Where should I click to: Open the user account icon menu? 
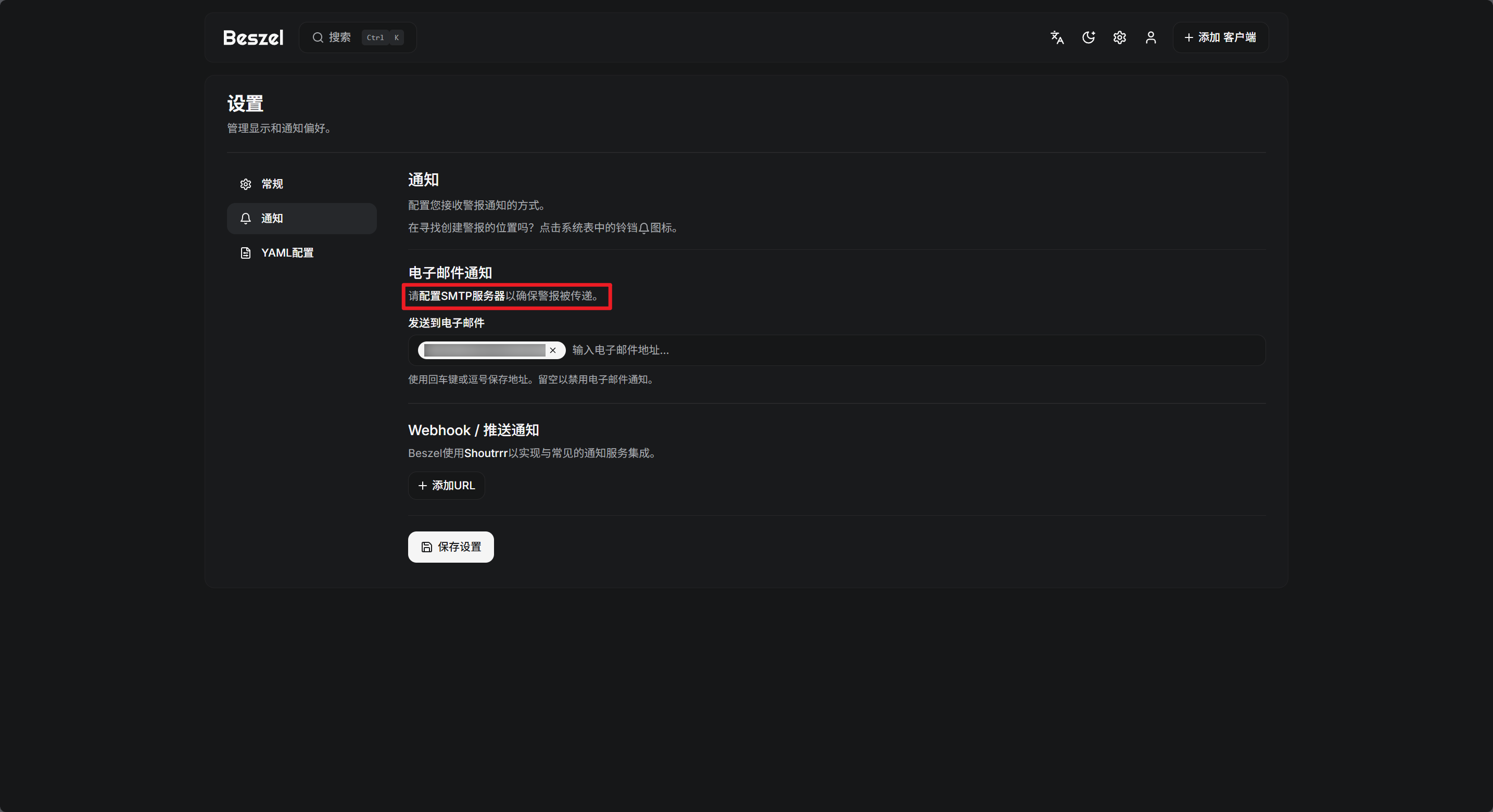tap(1150, 37)
